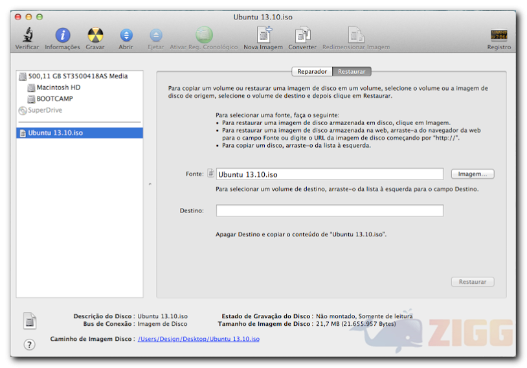Click the help question mark button

pos(30,344)
